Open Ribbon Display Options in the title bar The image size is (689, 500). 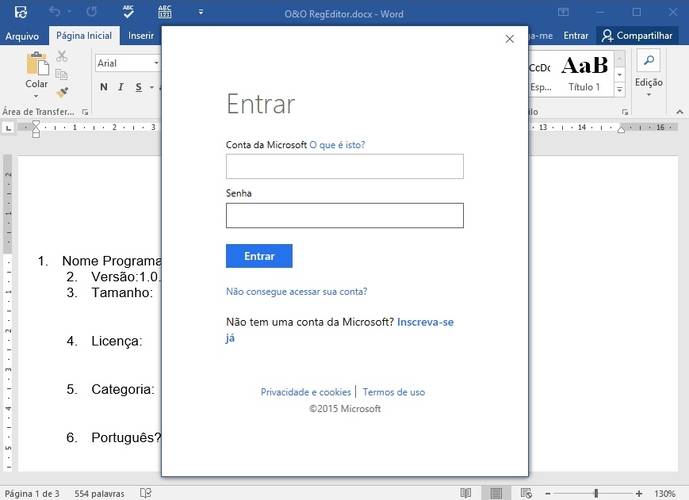[x=563, y=12]
